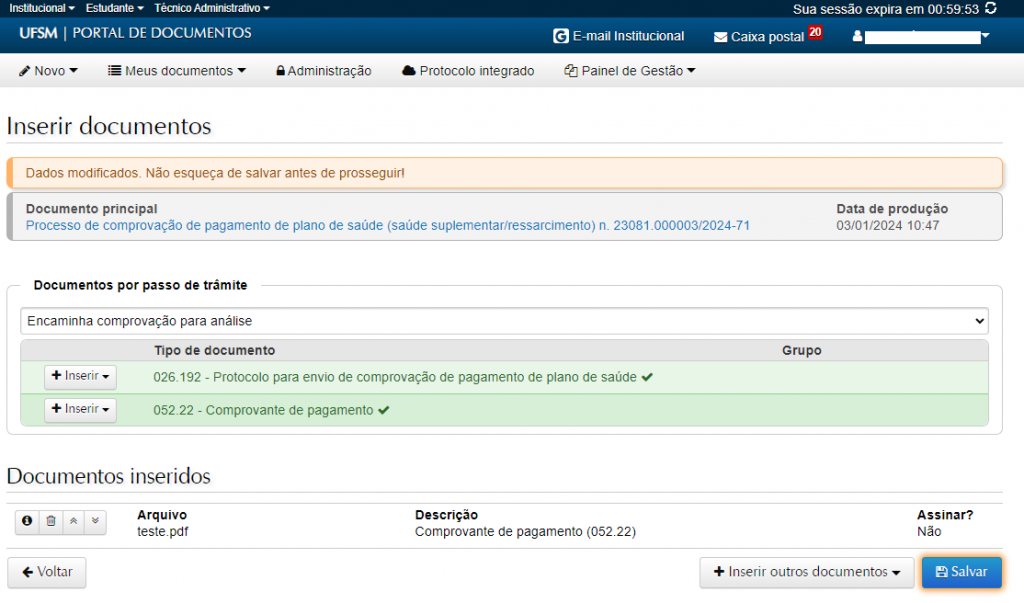
Task: Open Inserir outros documentos dropdown
Action: point(806,572)
